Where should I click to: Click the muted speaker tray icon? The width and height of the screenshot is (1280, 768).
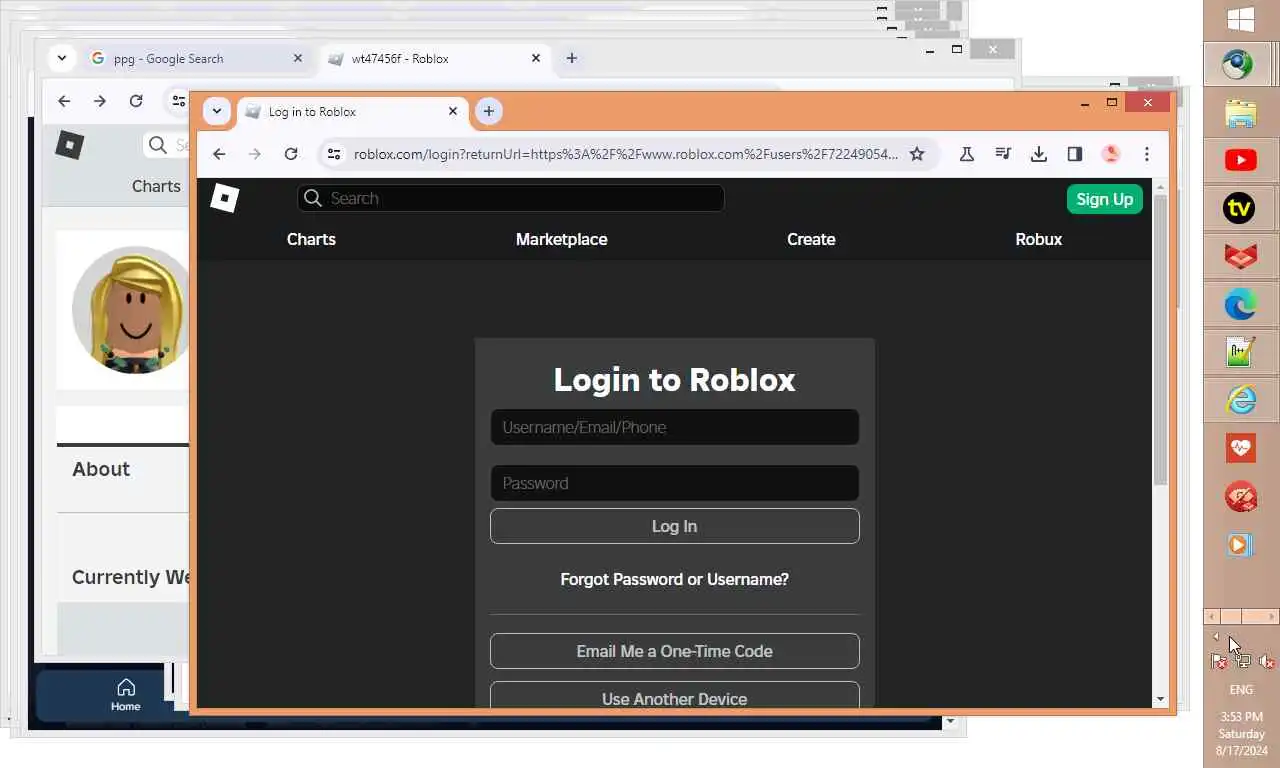coord(1265,661)
